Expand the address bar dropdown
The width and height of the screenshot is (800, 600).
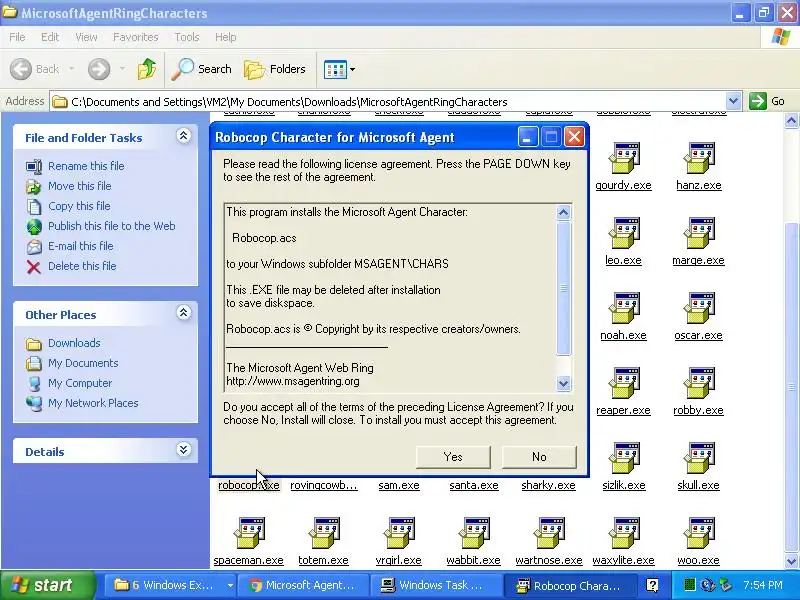(x=733, y=101)
